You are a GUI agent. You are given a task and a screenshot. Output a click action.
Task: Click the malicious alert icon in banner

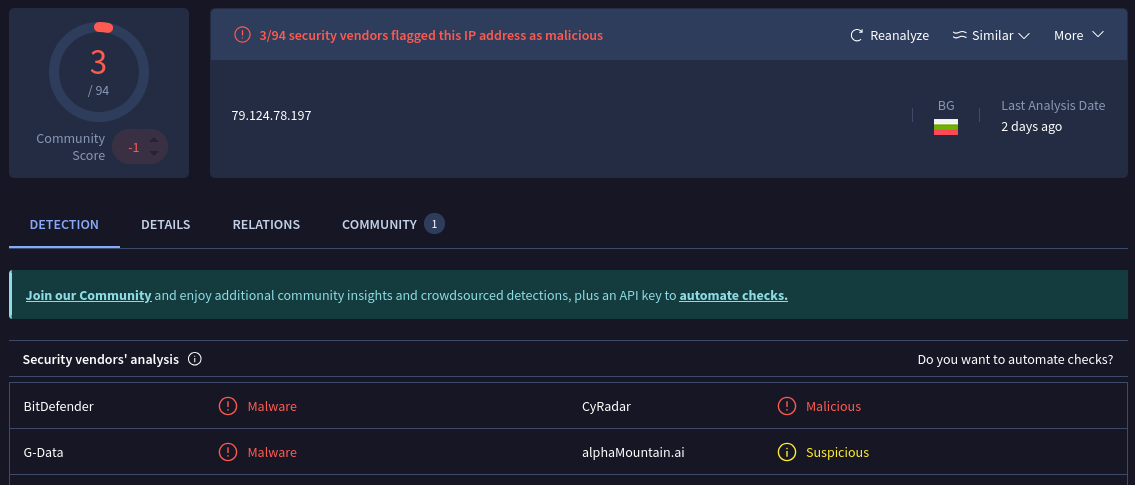tap(242, 35)
